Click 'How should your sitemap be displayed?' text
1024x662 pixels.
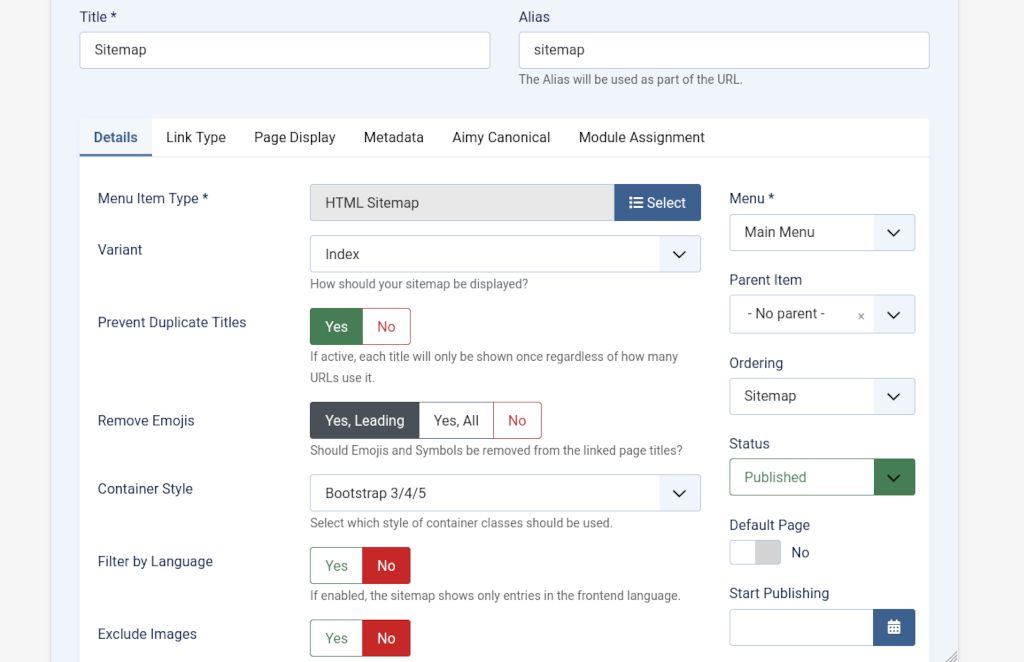pyautogui.click(x=419, y=284)
